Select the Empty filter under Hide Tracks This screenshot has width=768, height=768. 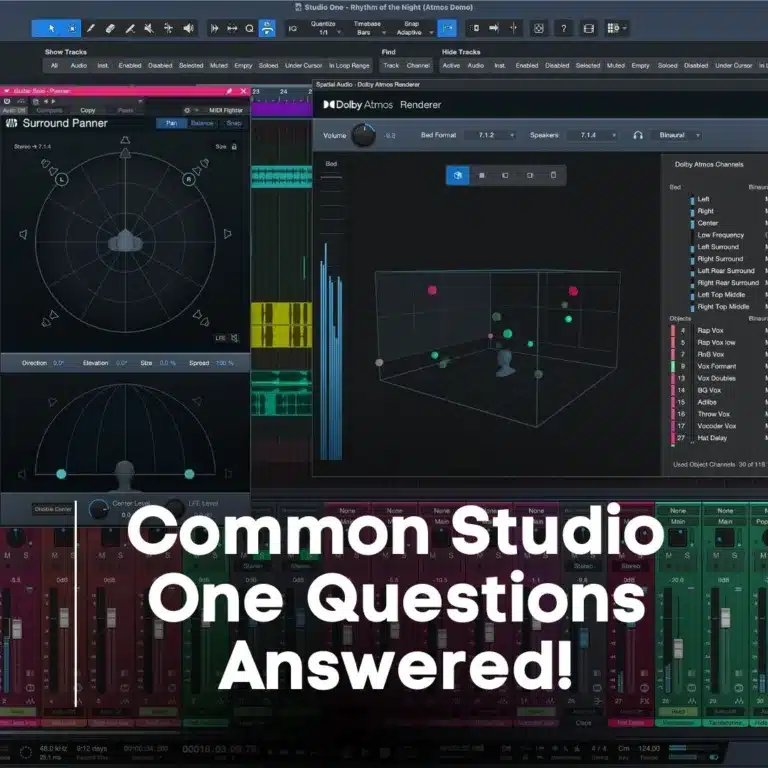640,66
